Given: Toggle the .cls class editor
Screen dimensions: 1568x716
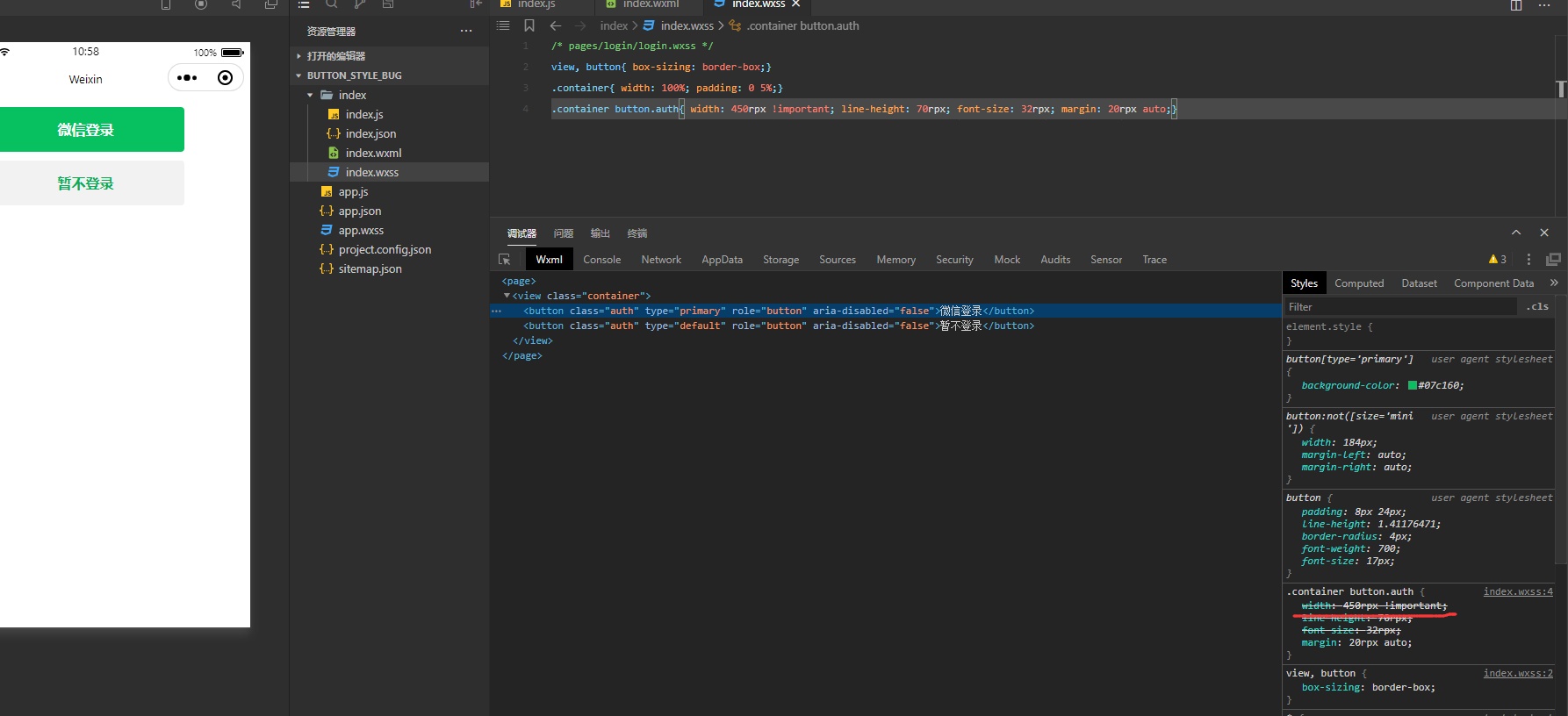Looking at the screenshot, I should coord(1537,306).
